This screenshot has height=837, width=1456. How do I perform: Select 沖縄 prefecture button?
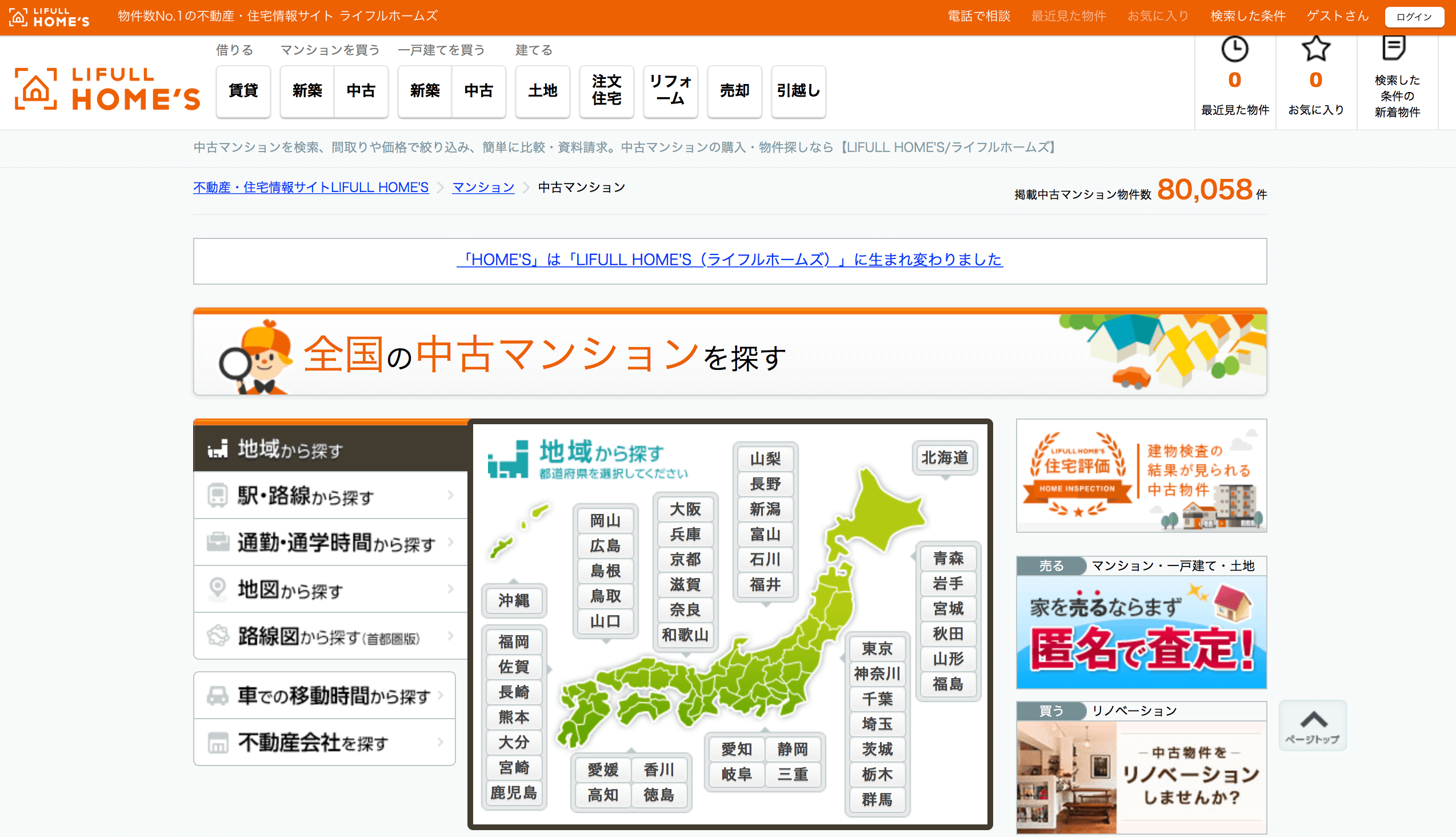pos(514,601)
